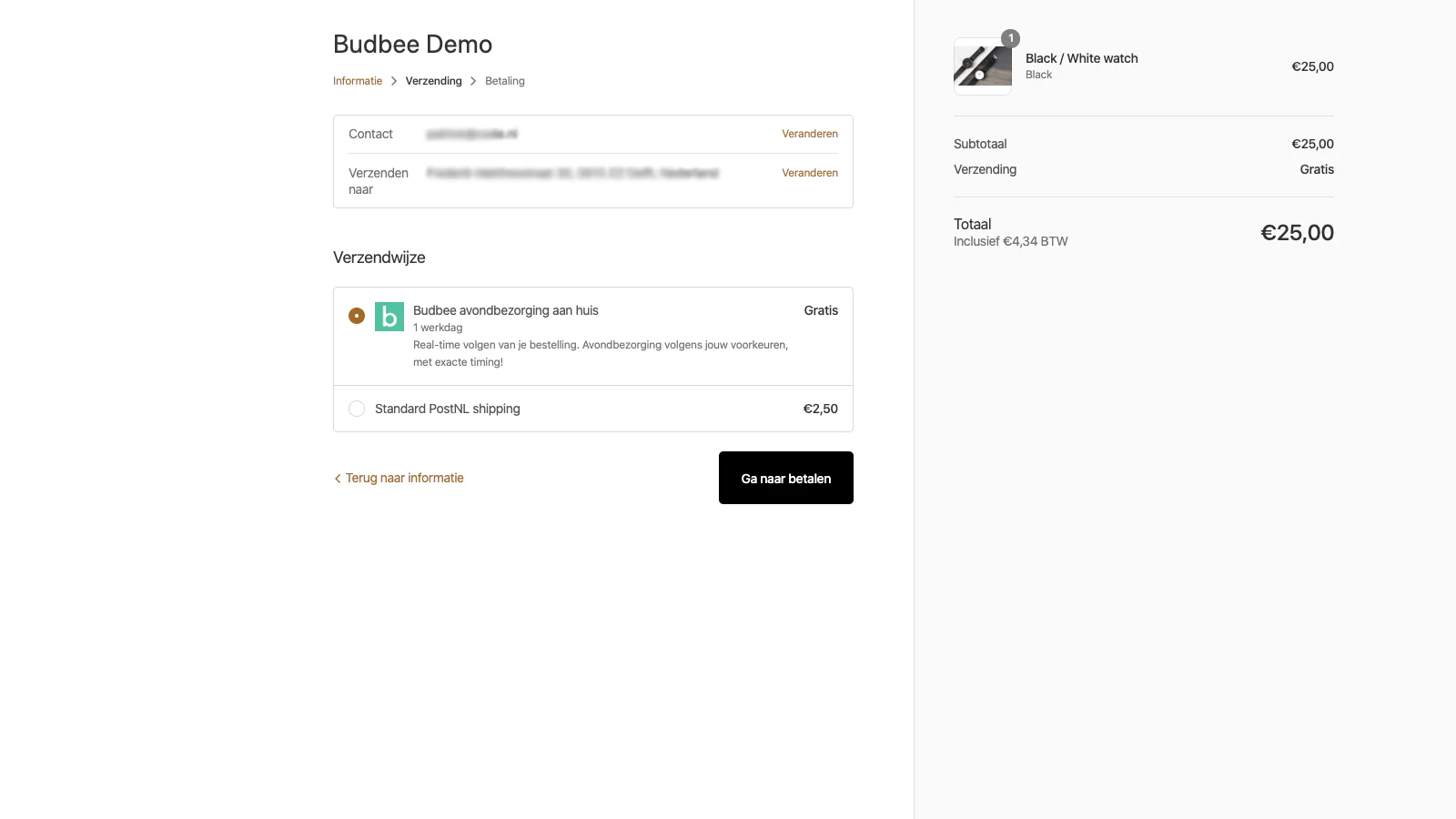This screenshot has width=1456, height=819.
Task: Click the Totaal label
Action: coord(973,224)
